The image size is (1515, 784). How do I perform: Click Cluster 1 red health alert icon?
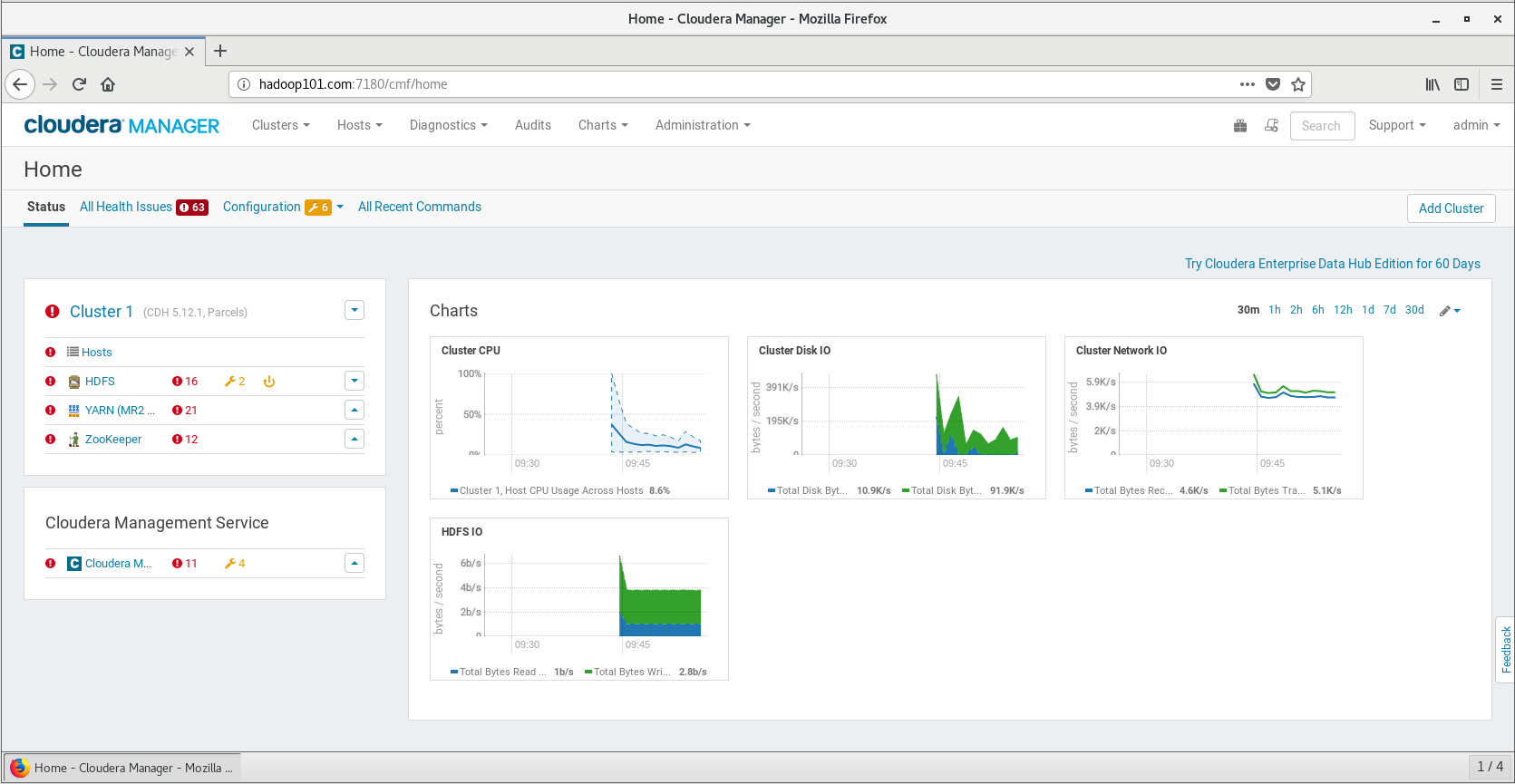[53, 312]
